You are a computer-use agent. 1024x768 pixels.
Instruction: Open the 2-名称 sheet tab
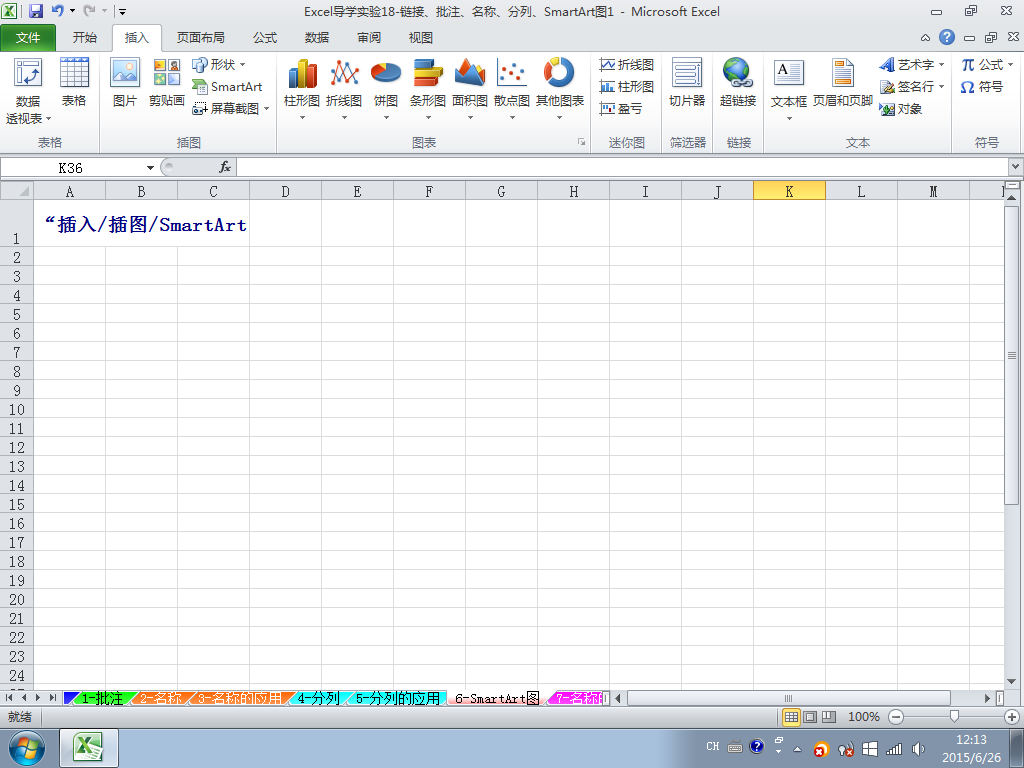click(x=161, y=698)
